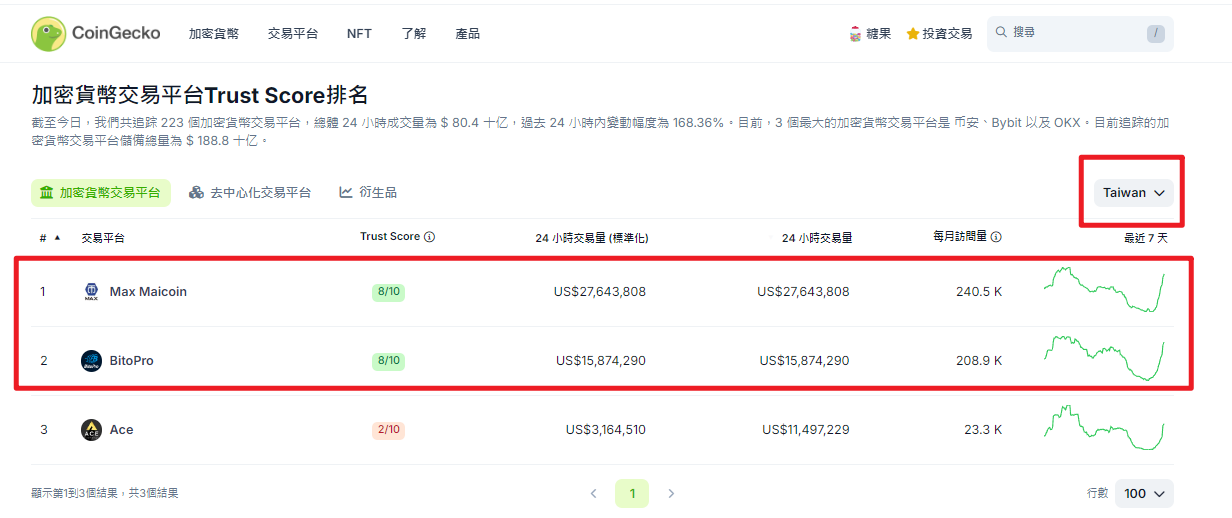Open the 產品 menu
The image size is (1232, 518).
pos(468,33)
